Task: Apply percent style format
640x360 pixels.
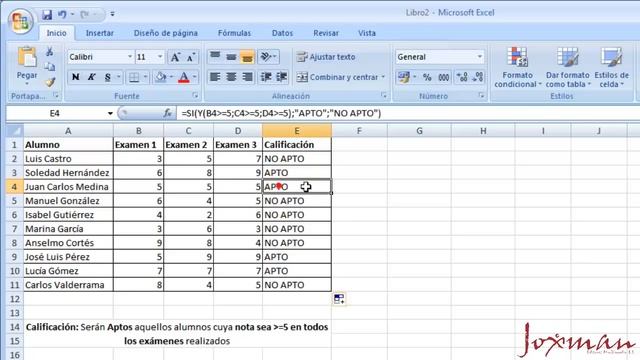Action: point(427,77)
